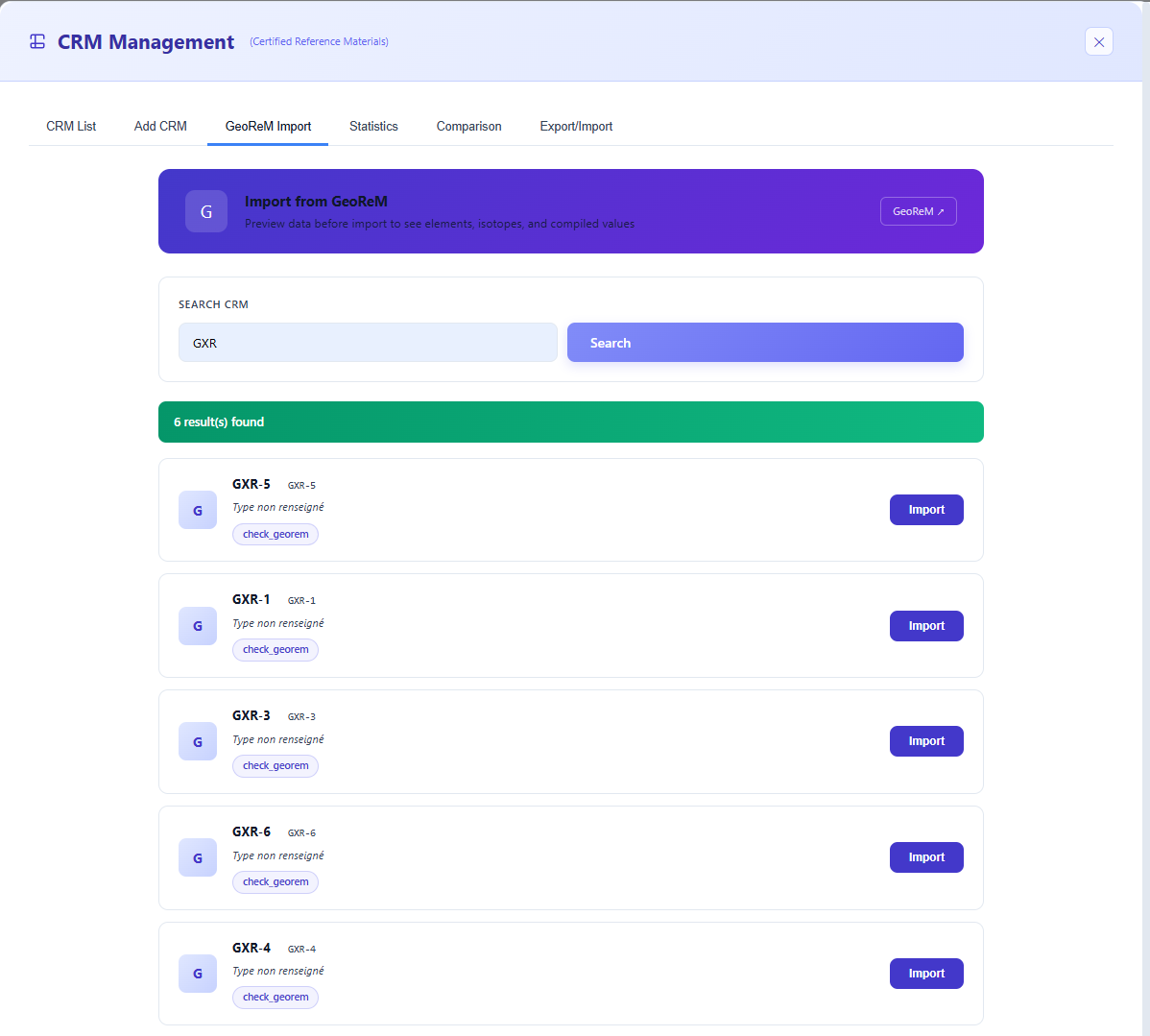Select the G avatar icon for GXR-4
This screenshot has height=1036, width=1150.
pyautogui.click(x=197, y=973)
